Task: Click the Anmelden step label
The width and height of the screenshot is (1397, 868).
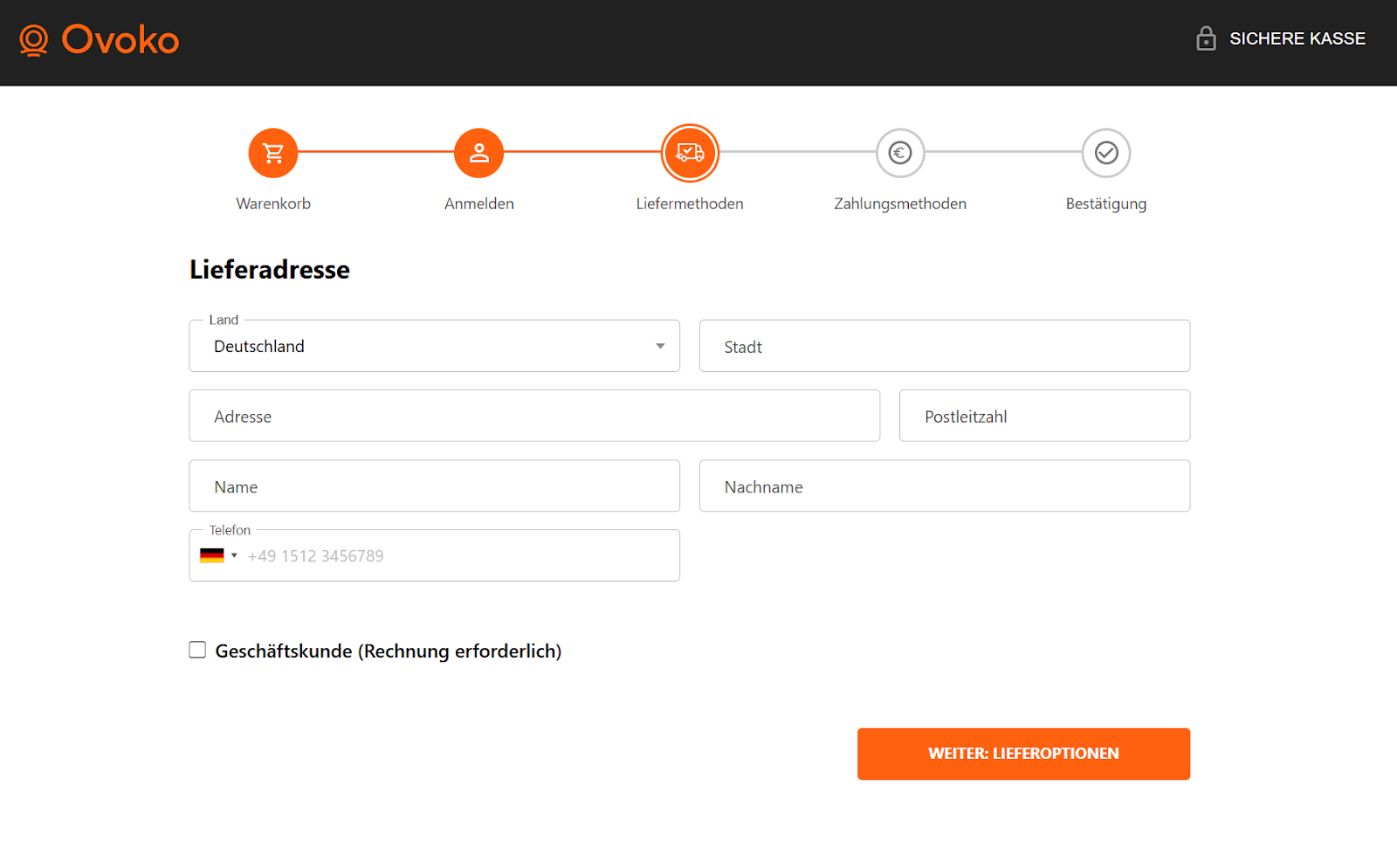Action: [x=479, y=203]
